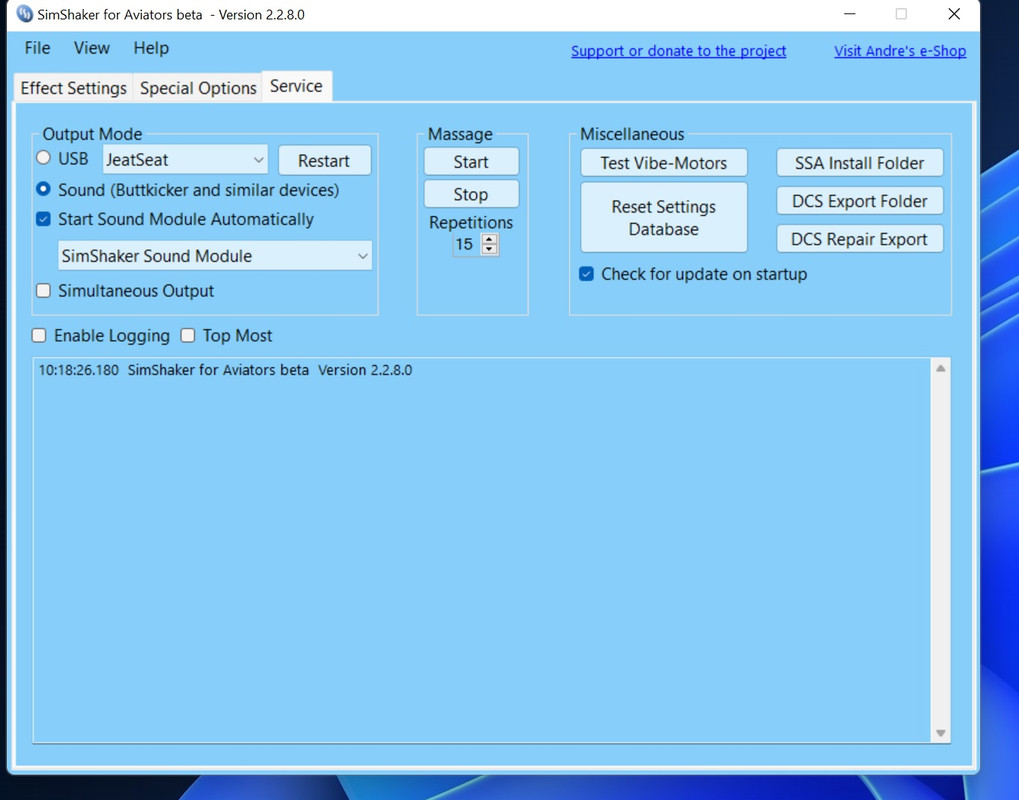Viewport: 1019px width, 800px height.
Task: Select Sound (Buttkicker) output radio button
Action: pos(44,189)
